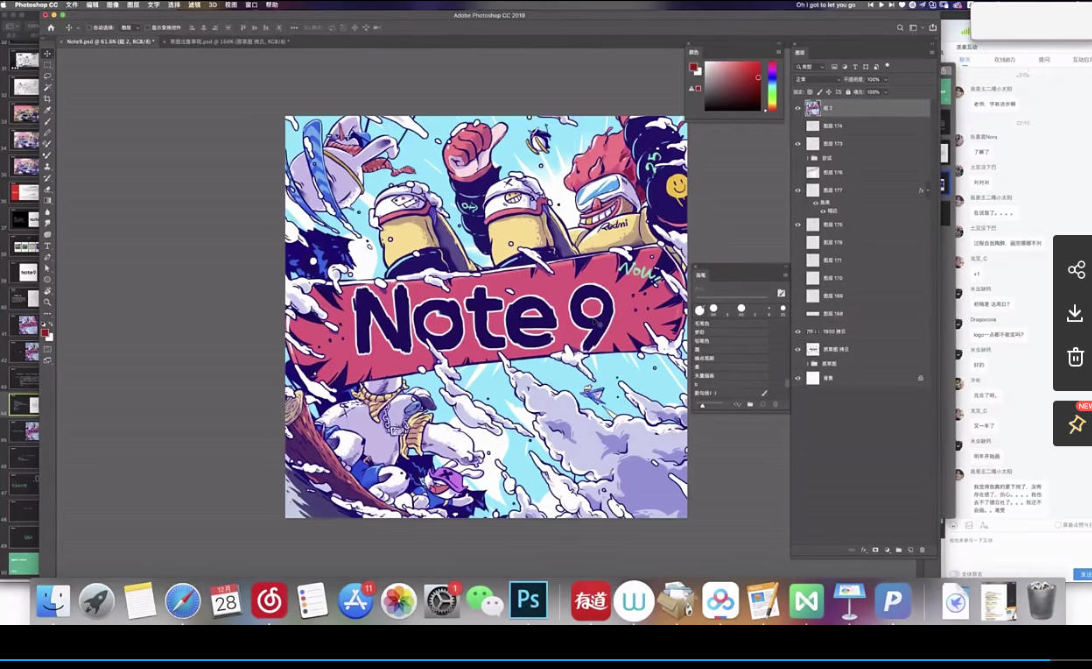Pick a color in the color field
This screenshot has width=1092, height=669.
point(732,86)
